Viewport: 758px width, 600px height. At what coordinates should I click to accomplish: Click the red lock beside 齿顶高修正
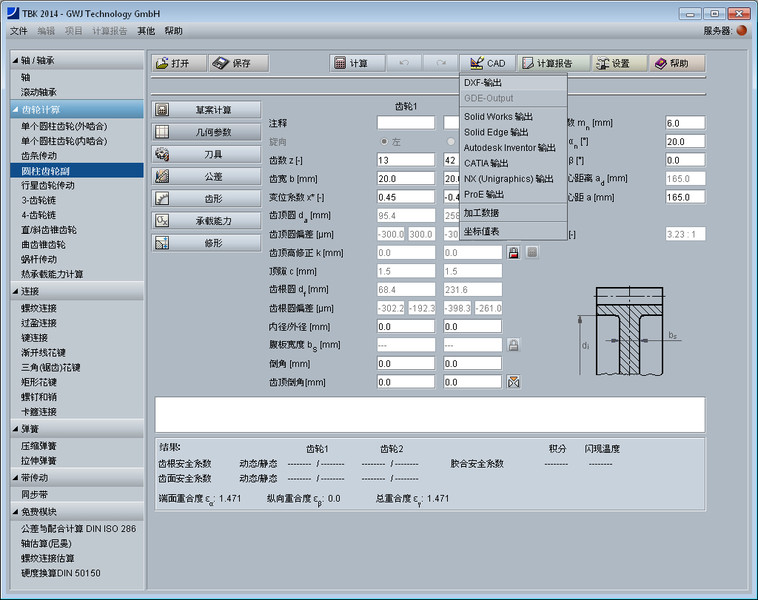(513, 253)
